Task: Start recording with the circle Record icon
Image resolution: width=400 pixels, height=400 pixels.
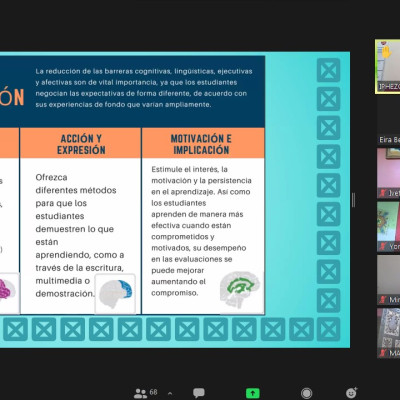Action: 306,393
